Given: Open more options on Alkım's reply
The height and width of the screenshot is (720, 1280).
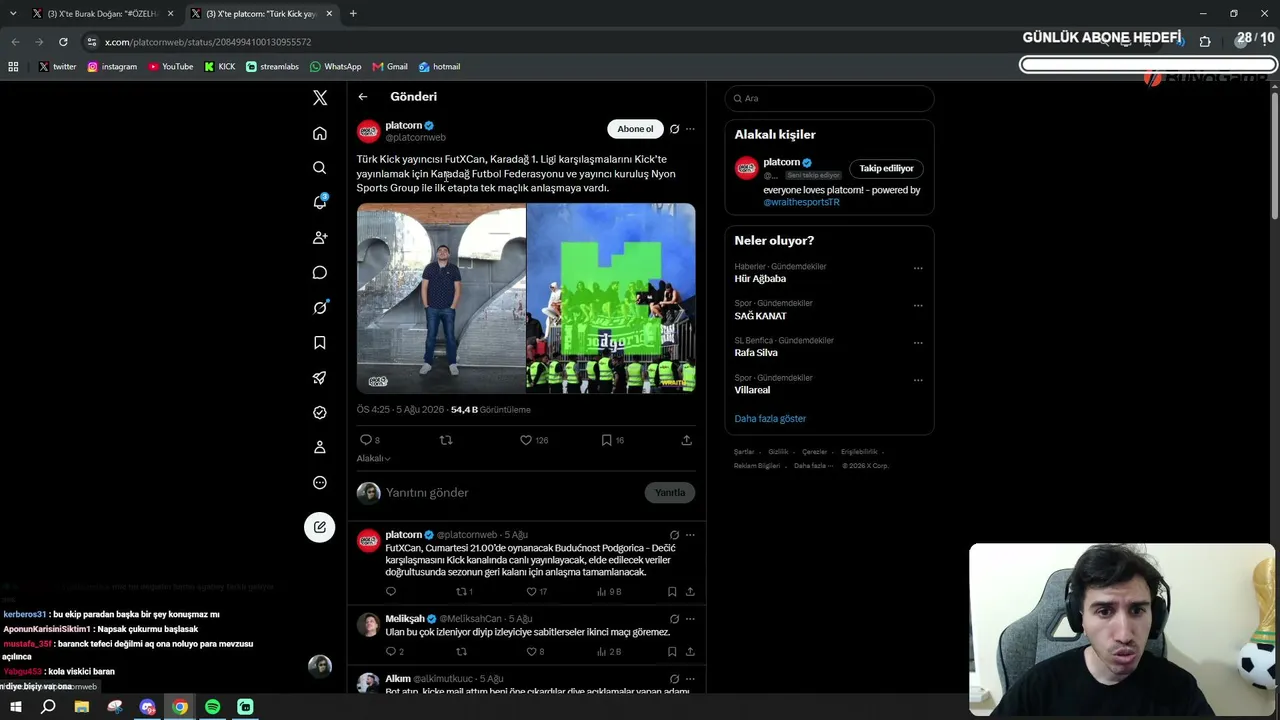Looking at the screenshot, I should point(690,679).
